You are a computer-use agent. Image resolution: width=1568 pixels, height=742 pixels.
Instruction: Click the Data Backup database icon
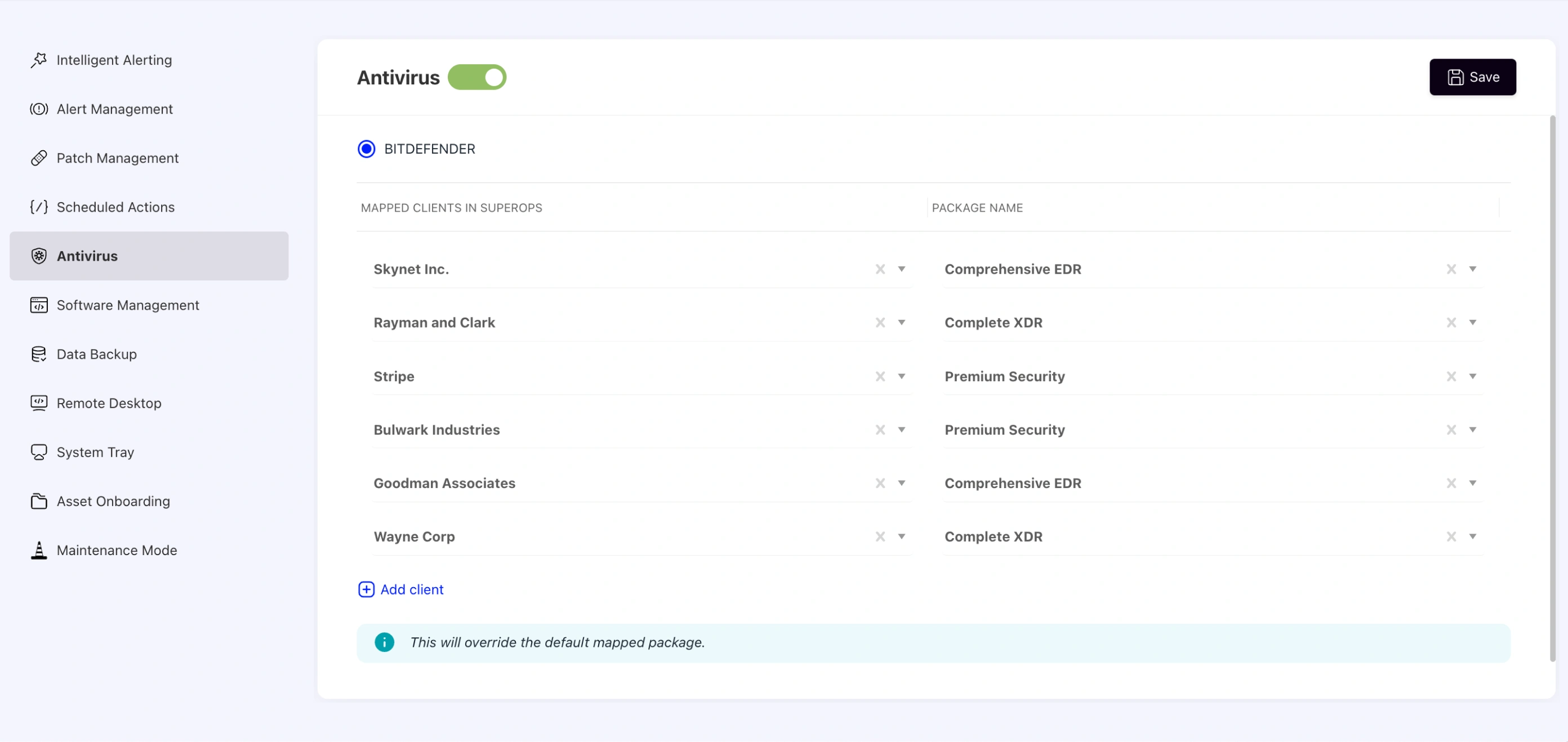(x=39, y=354)
